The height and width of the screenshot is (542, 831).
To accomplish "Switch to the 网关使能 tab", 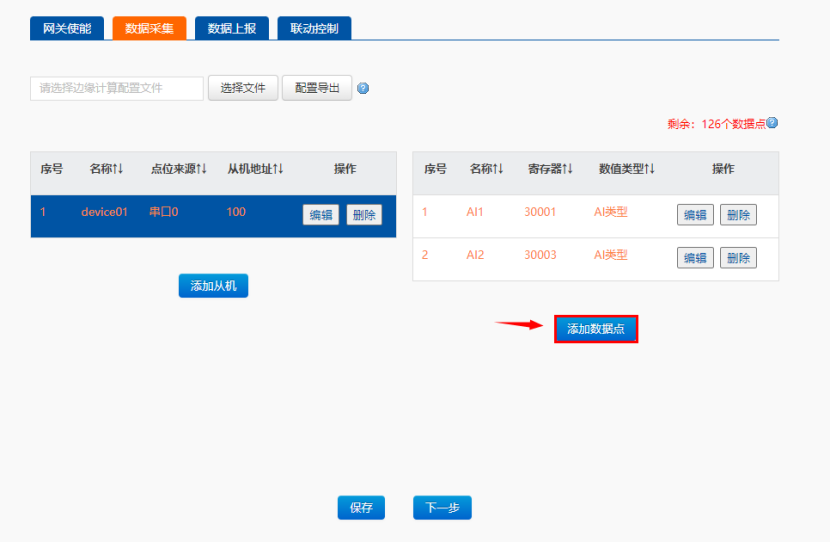I will tap(67, 29).
